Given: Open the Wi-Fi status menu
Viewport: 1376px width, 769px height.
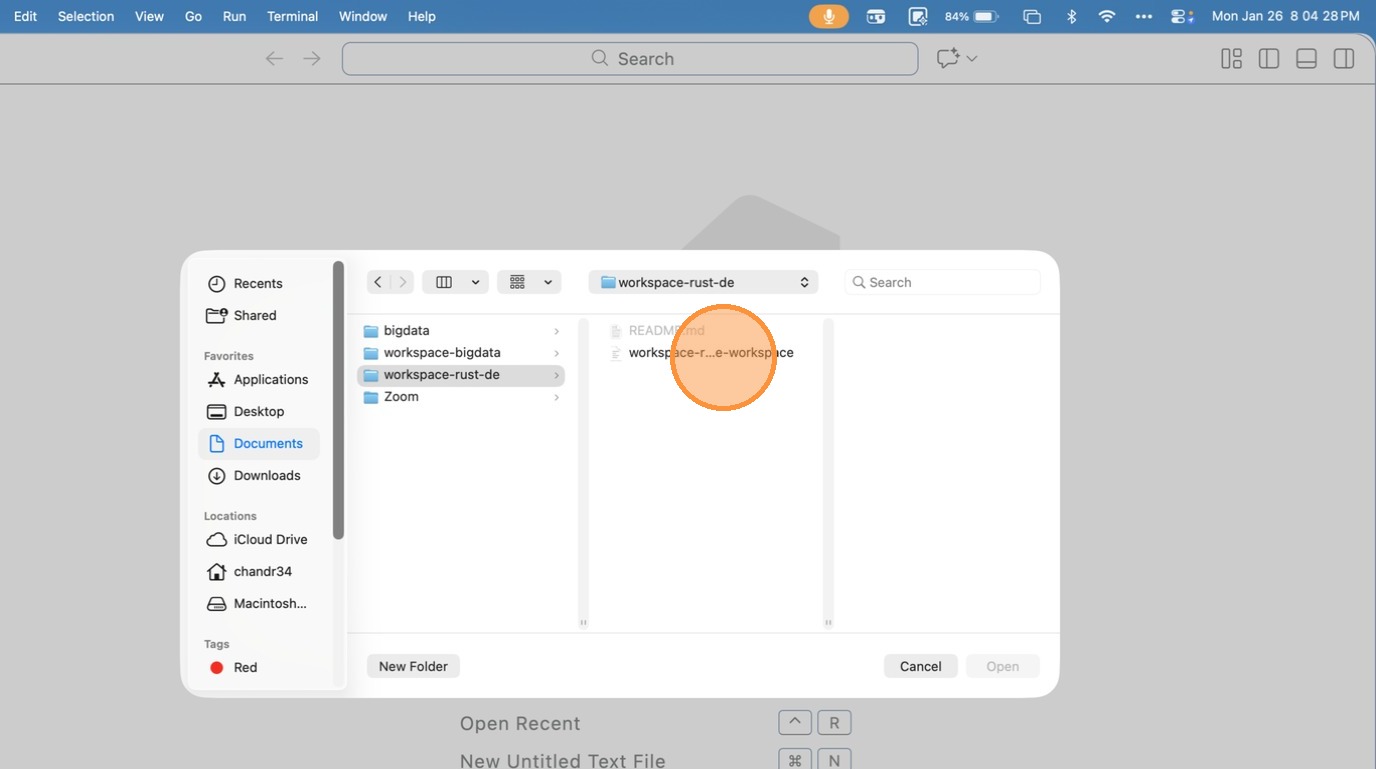Looking at the screenshot, I should coord(1106,16).
